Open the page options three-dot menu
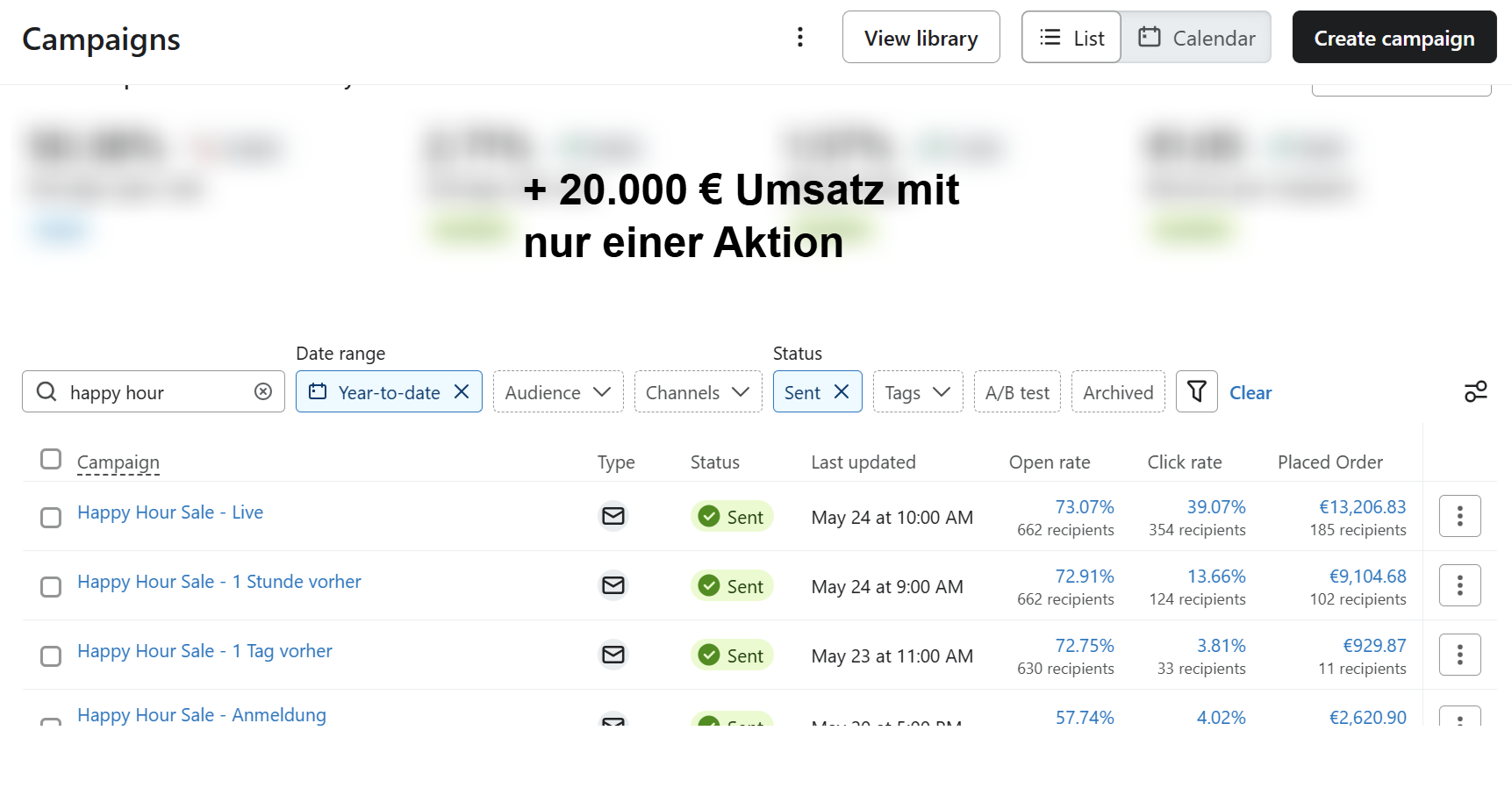Image resolution: width=1512 pixels, height=788 pixels. [799, 37]
